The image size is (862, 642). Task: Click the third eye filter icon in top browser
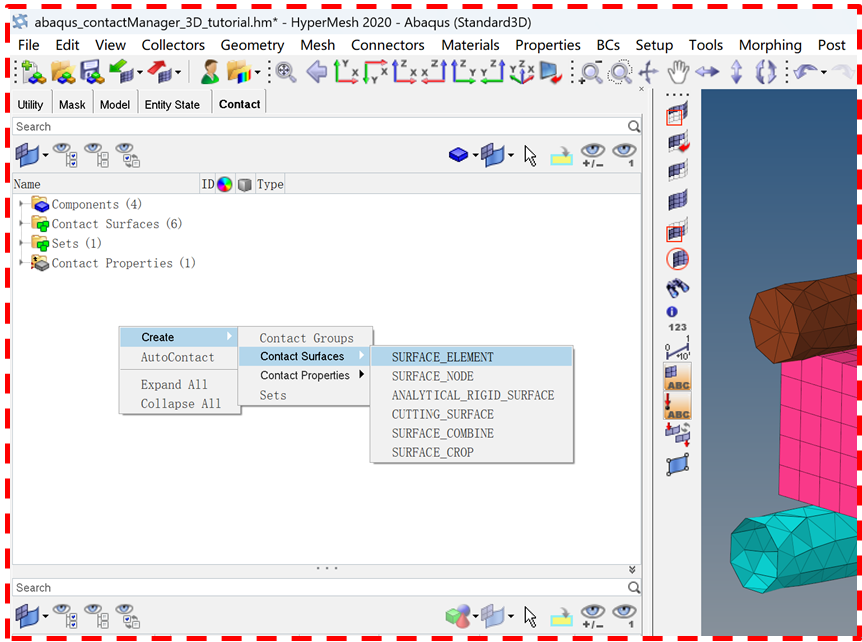click(x=128, y=155)
